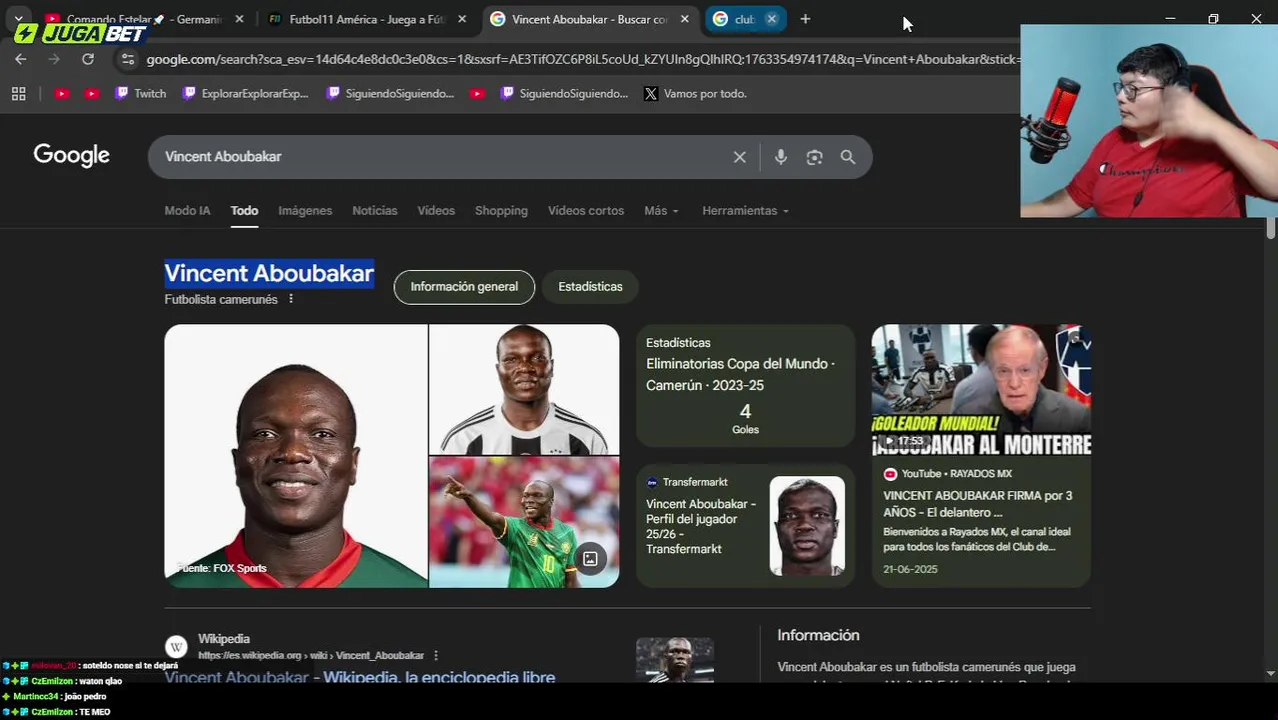Click the 'Información' section heading
This screenshot has width=1278, height=720.
818,635
